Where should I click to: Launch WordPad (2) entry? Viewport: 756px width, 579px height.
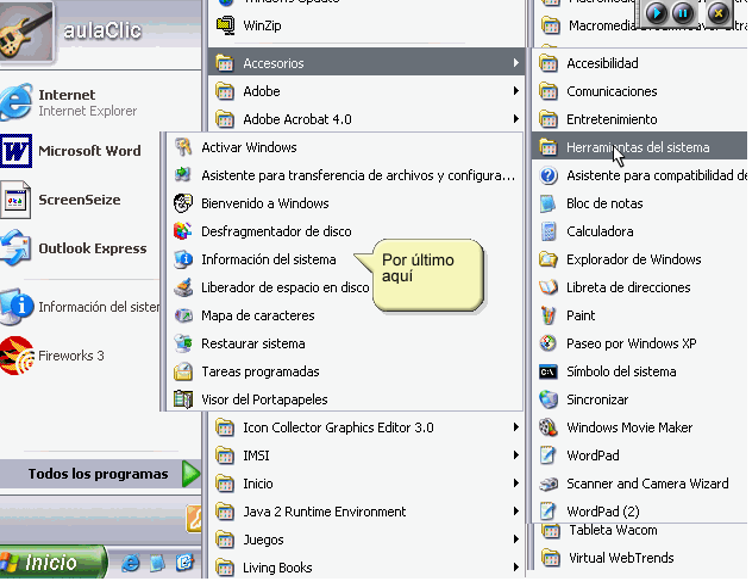pos(640,511)
